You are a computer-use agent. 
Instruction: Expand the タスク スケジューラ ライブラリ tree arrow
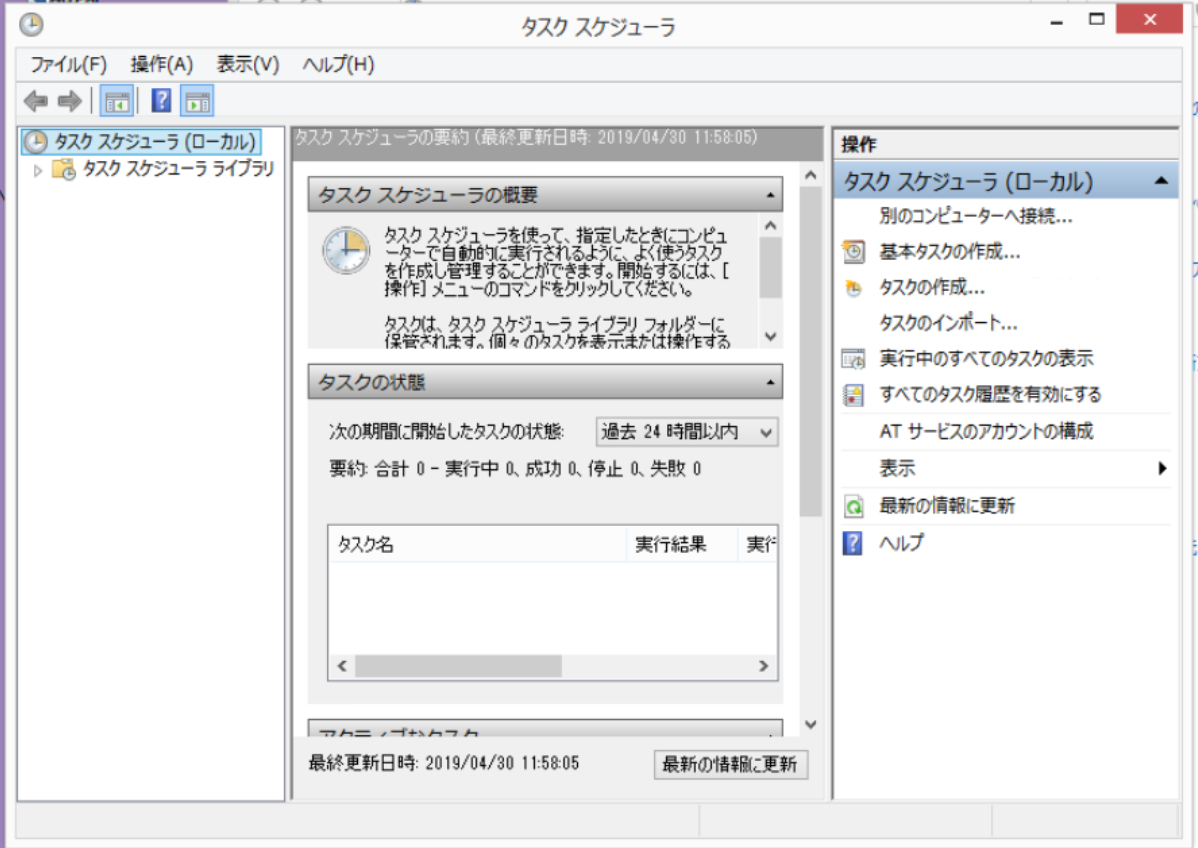point(37,170)
